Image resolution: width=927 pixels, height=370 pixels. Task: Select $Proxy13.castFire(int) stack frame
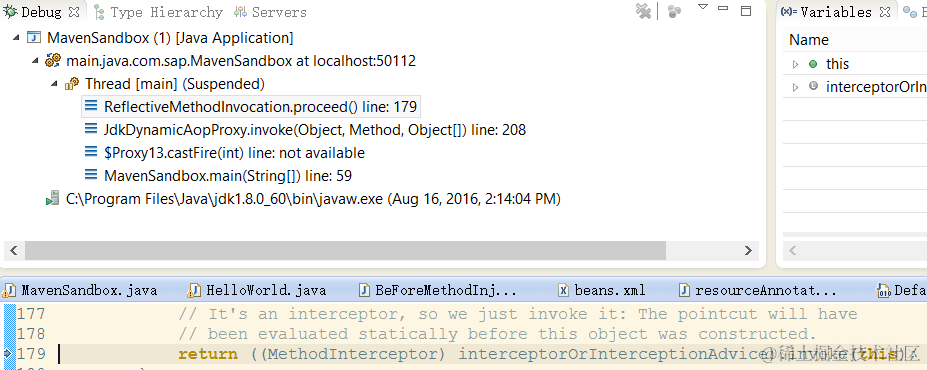[235, 153]
